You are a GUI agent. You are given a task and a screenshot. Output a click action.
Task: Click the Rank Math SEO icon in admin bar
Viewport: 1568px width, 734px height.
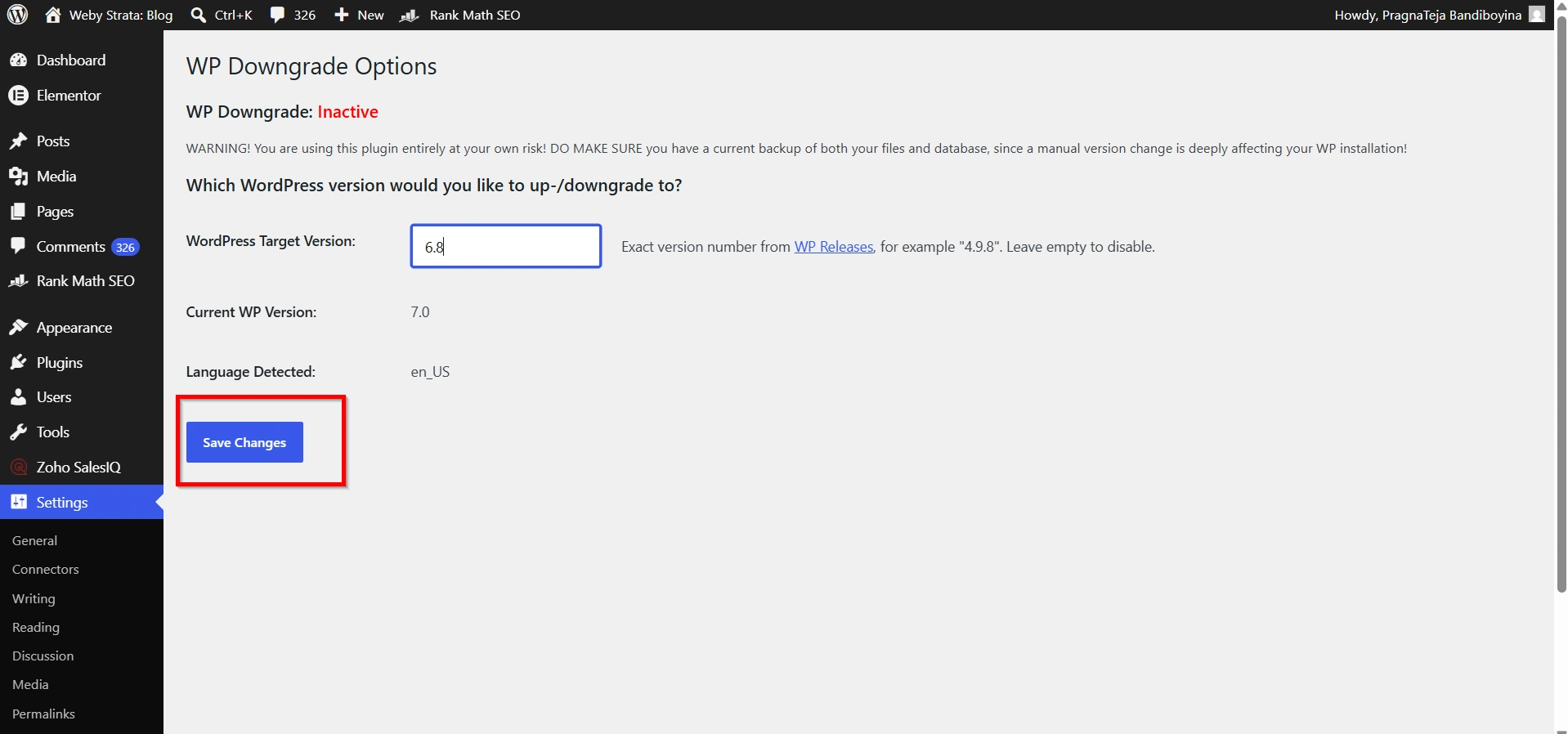coord(410,16)
